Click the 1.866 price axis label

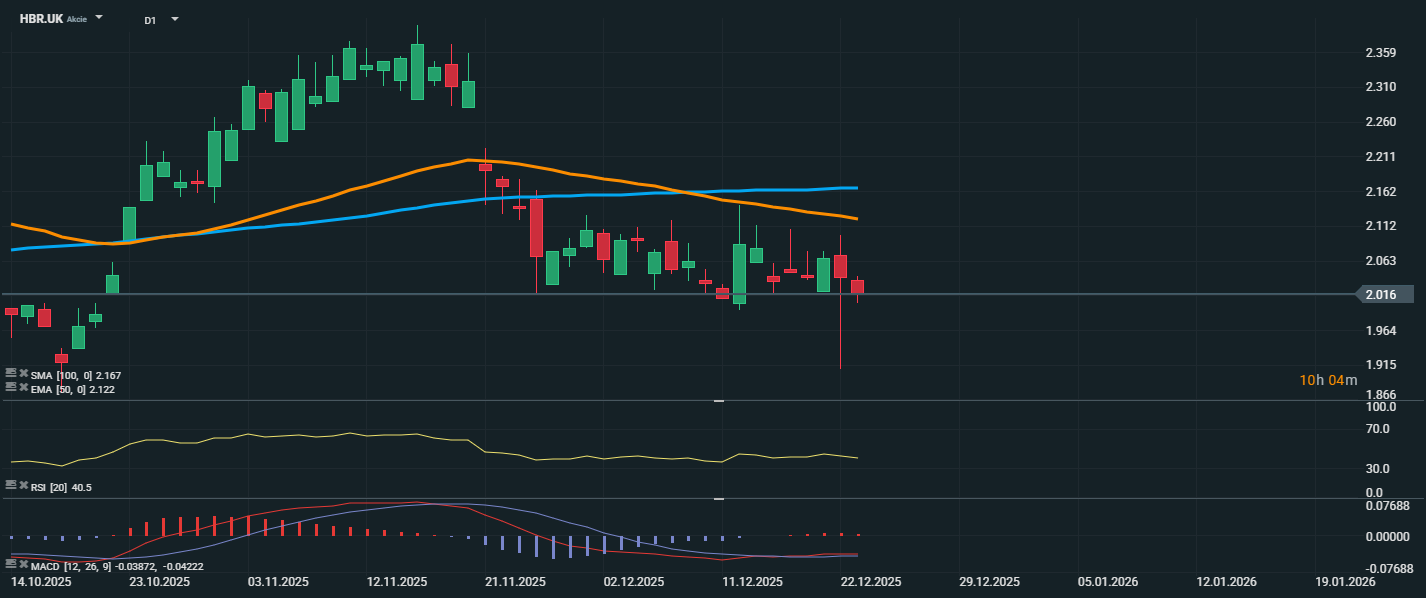[1380, 396]
